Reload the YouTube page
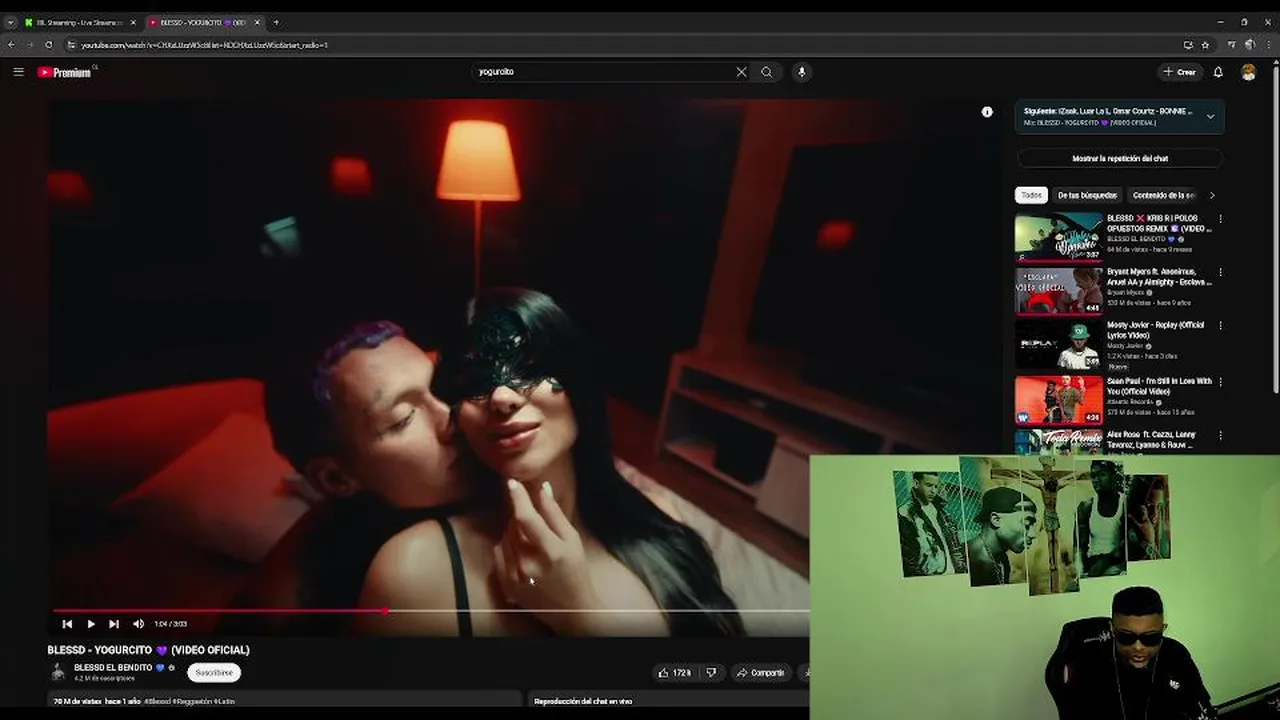This screenshot has height=720, width=1280. (48, 45)
